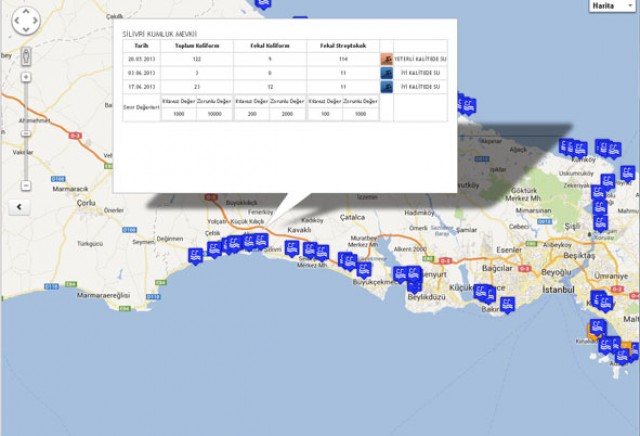Pan the map left with the arrow control
The height and width of the screenshot is (436, 640).
pos(17,20)
